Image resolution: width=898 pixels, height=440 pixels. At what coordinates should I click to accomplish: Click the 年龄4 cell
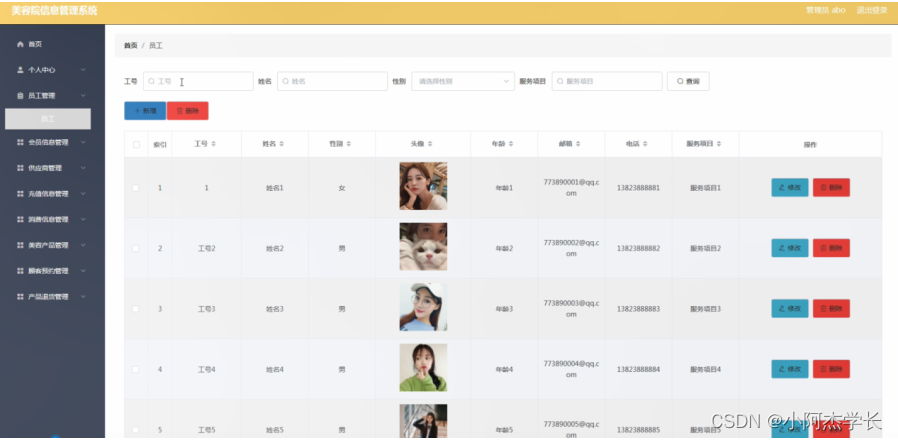[x=504, y=370]
